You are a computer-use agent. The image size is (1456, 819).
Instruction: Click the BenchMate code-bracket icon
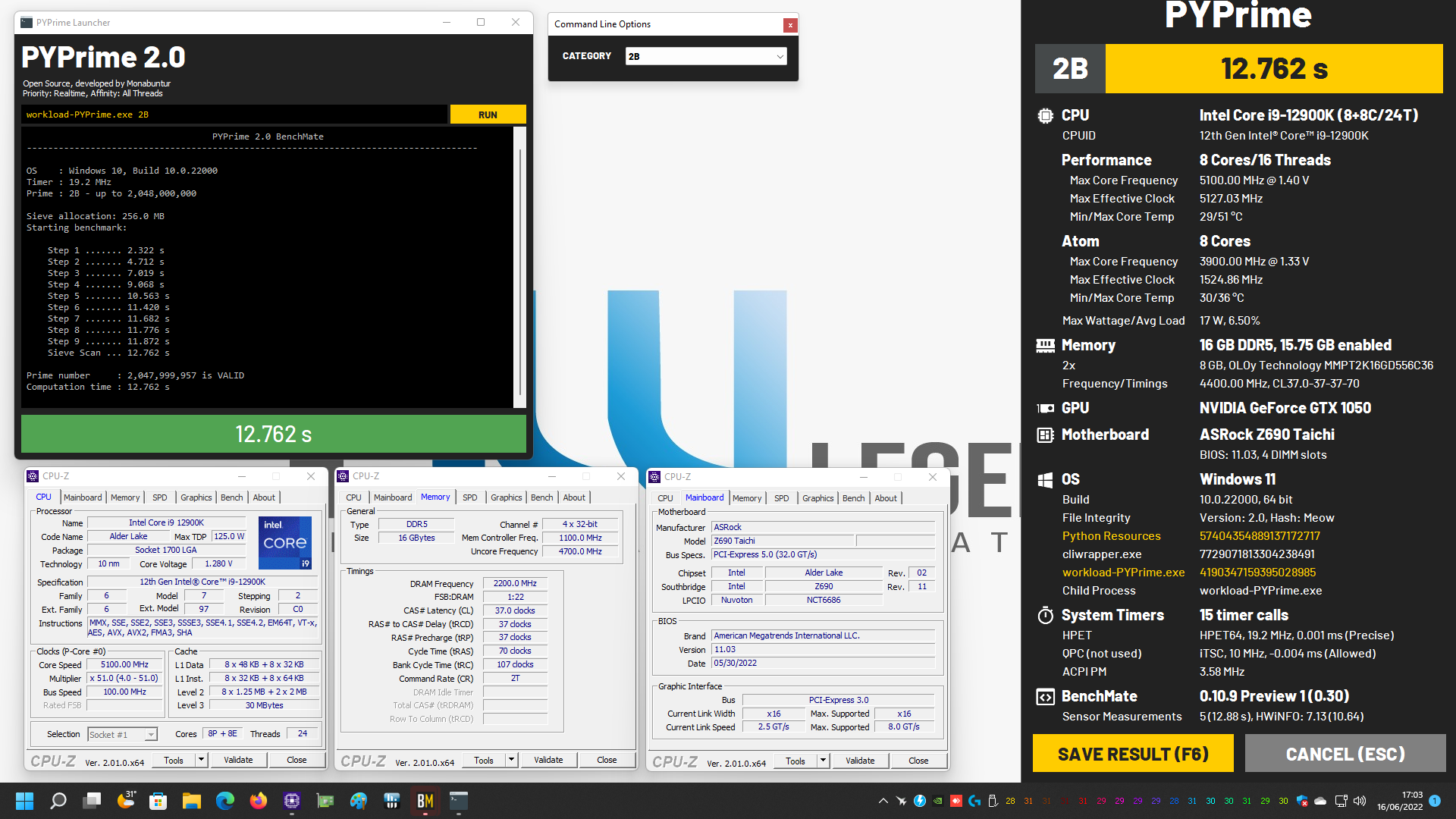(1046, 696)
